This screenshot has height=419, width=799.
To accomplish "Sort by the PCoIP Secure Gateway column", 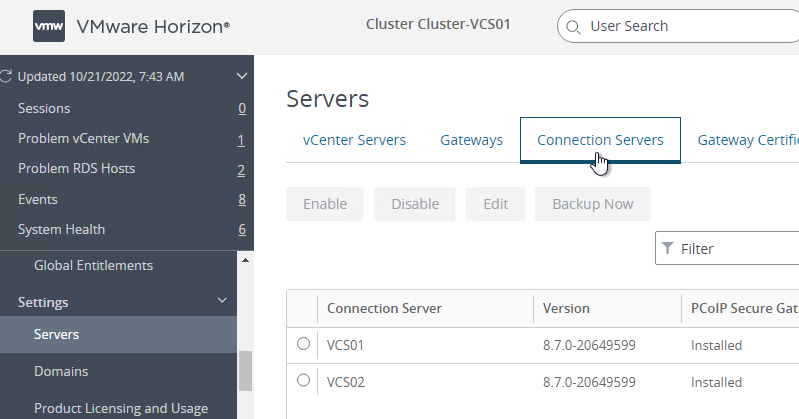I will click(744, 308).
